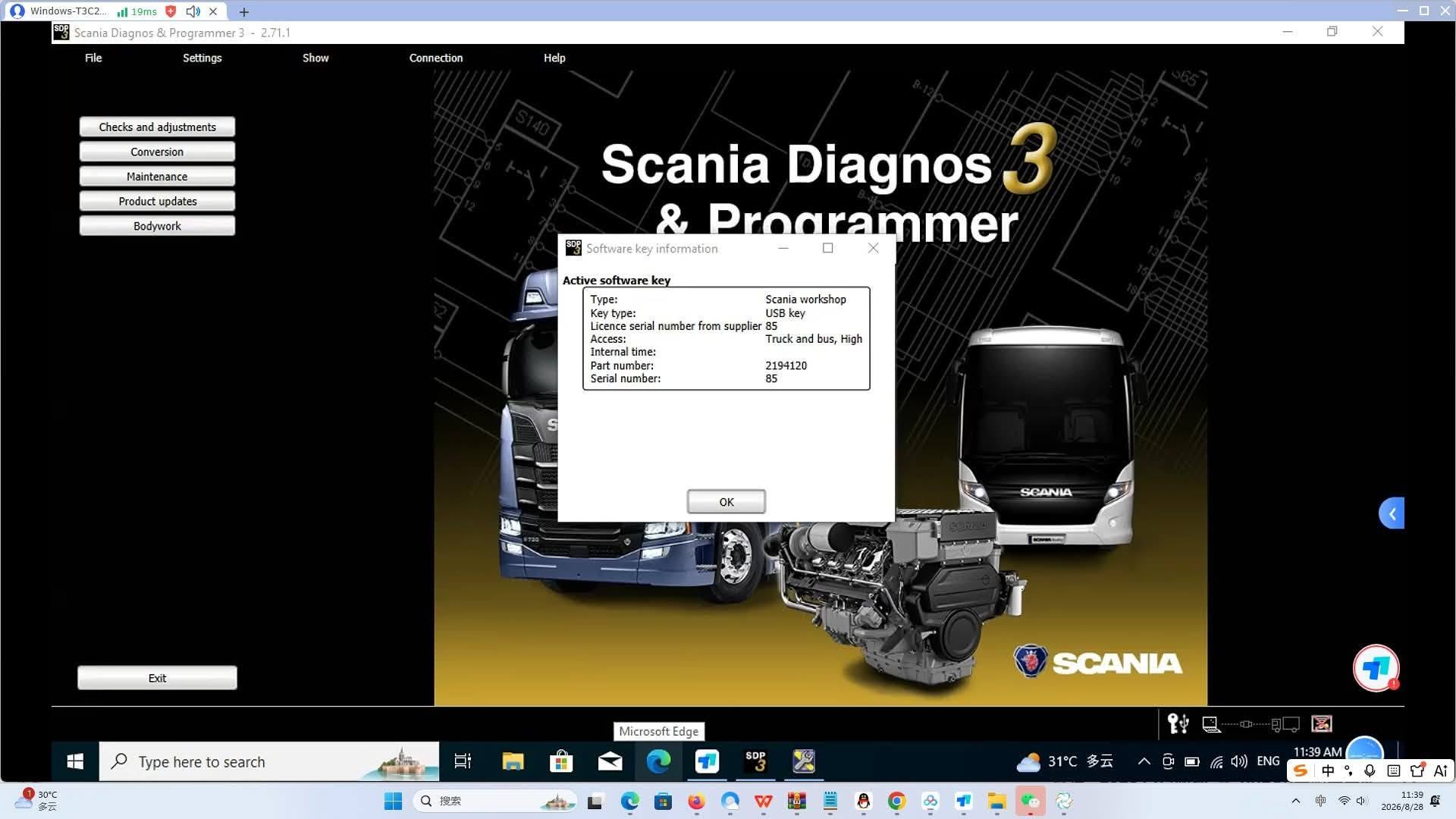Open the Connection menu
This screenshot has width=1456, height=819.
pyautogui.click(x=436, y=58)
